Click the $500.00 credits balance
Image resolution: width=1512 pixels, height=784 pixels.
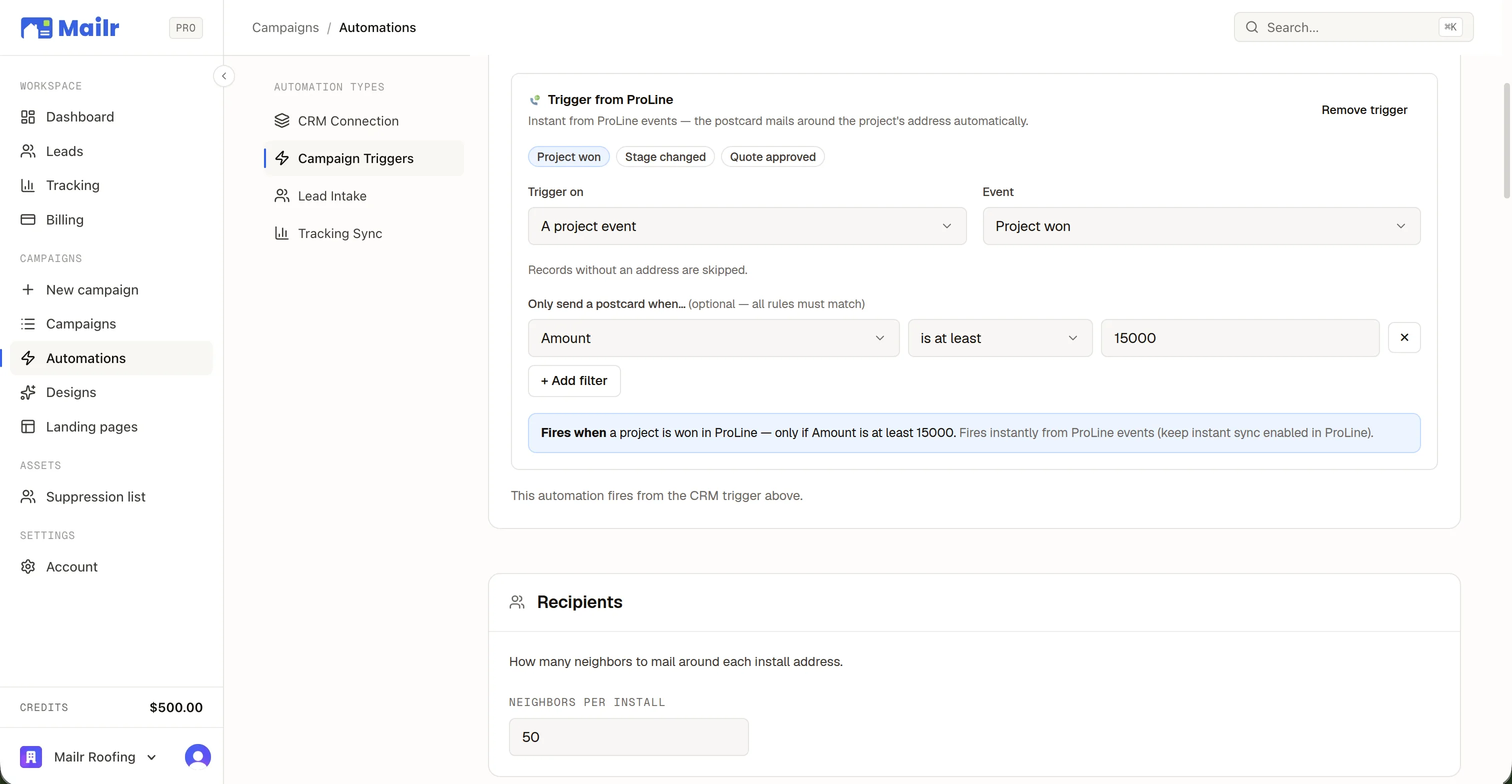tap(176, 707)
